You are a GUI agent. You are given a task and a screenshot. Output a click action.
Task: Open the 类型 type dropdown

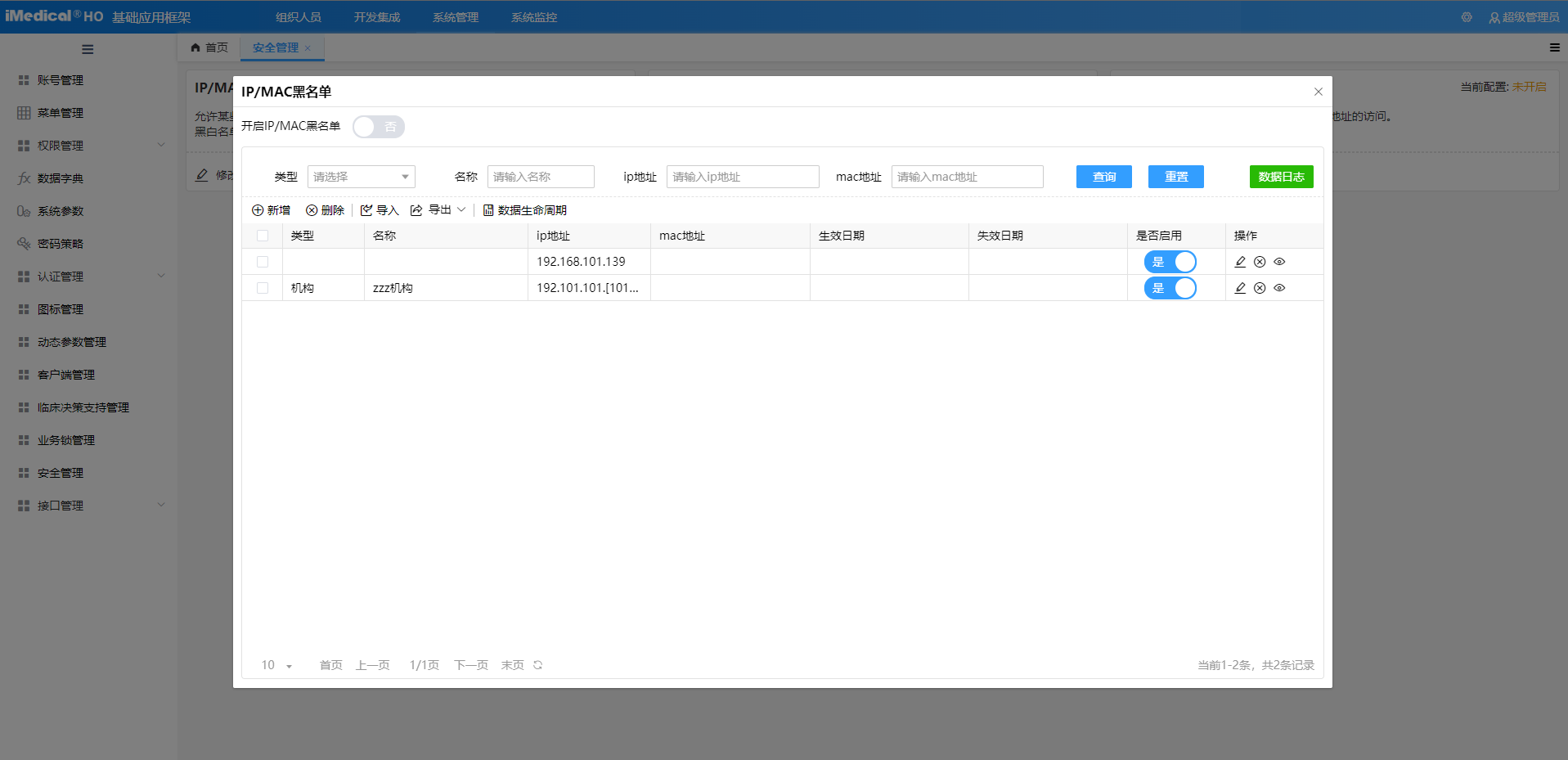pyautogui.click(x=361, y=177)
